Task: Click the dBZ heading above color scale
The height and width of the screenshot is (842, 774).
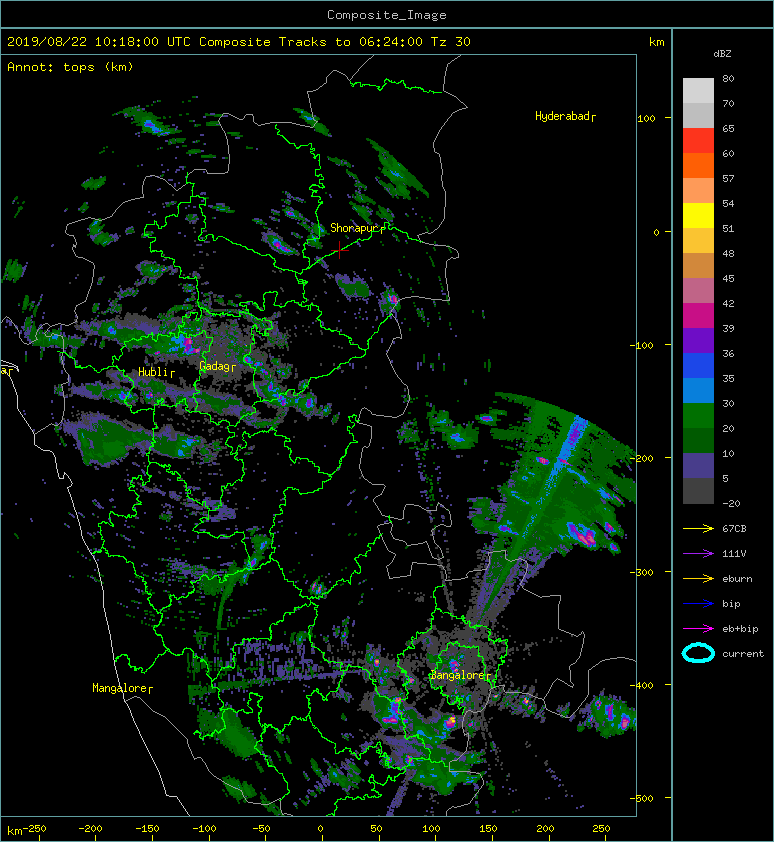Action: point(722,54)
